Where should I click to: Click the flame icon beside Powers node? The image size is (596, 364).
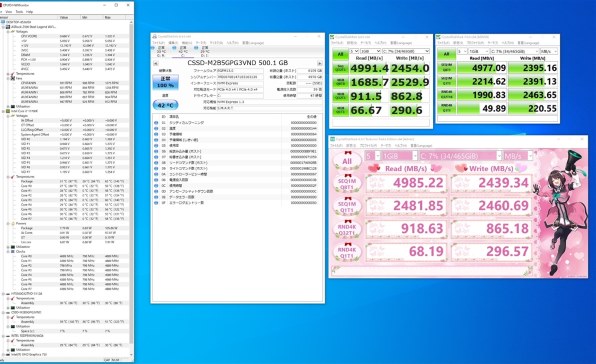pos(13,223)
